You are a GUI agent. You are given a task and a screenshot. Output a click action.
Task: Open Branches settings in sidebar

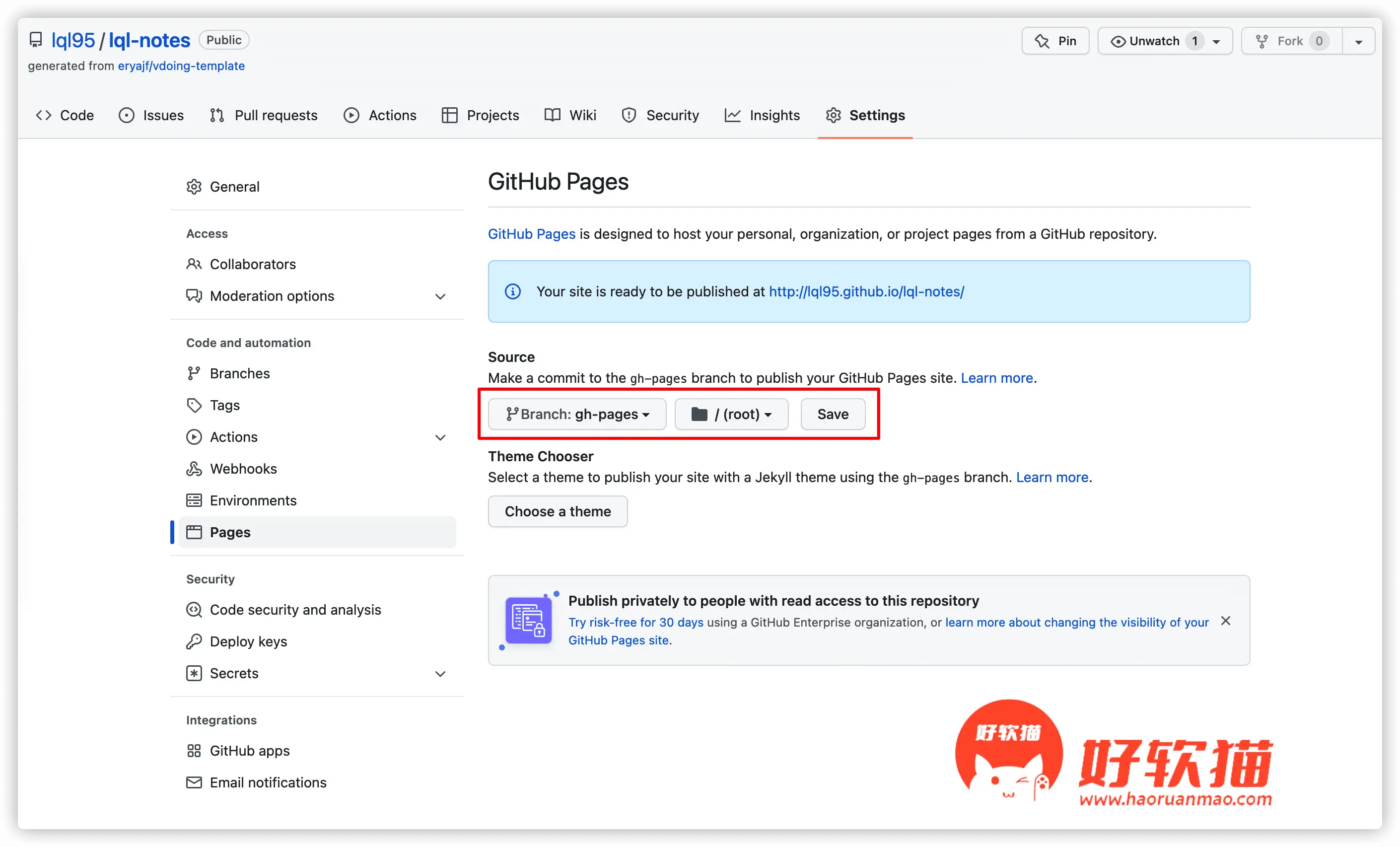pyautogui.click(x=317, y=373)
